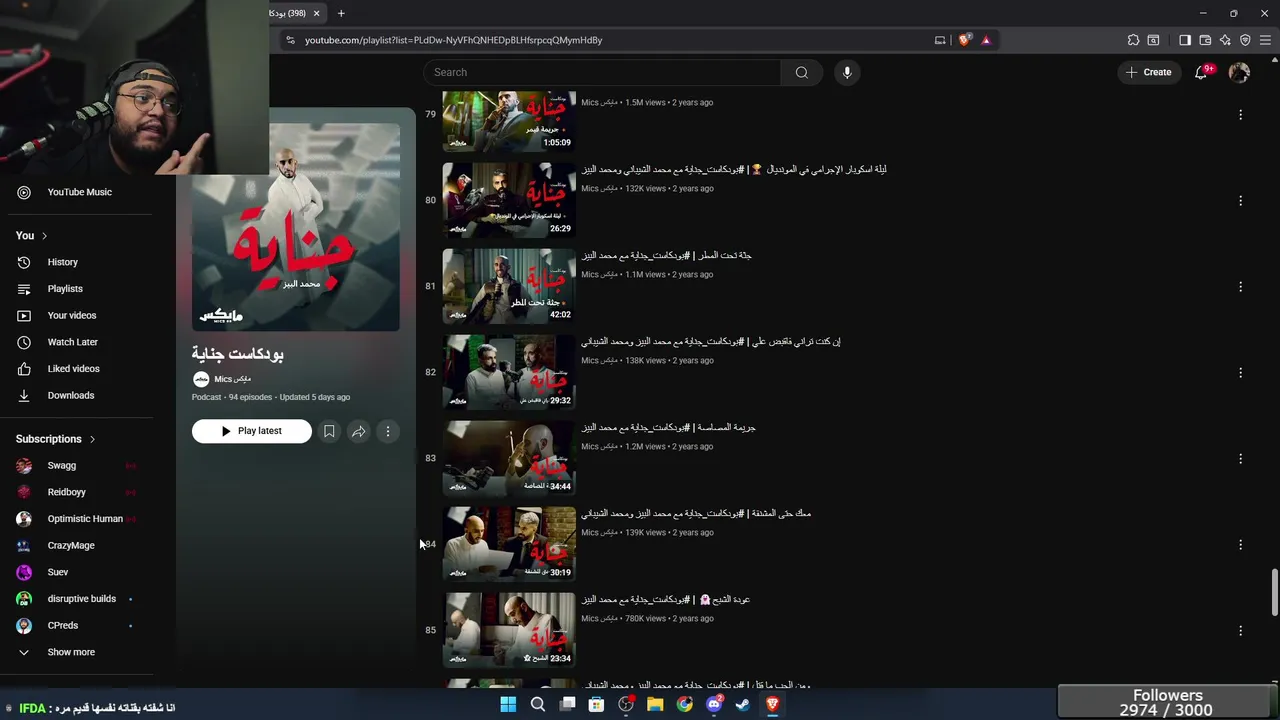Click the Create button
The height and width of the screenshot is (720, 1280).
tap(1148, 72)
